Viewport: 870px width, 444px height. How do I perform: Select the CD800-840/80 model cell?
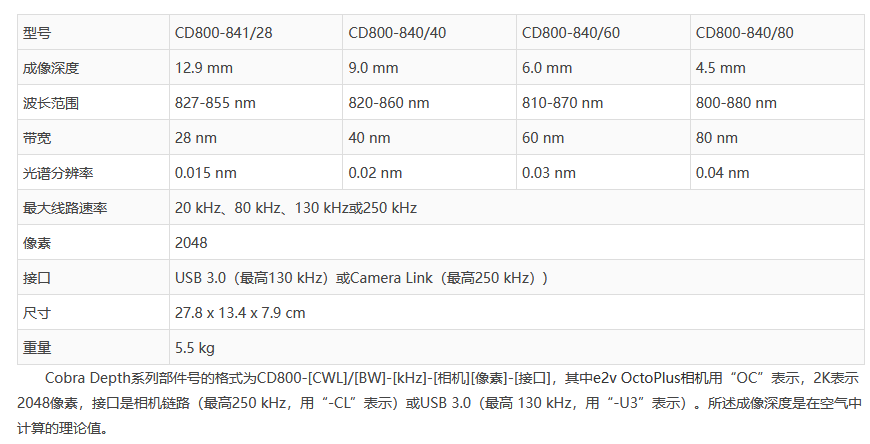(745, 33)
